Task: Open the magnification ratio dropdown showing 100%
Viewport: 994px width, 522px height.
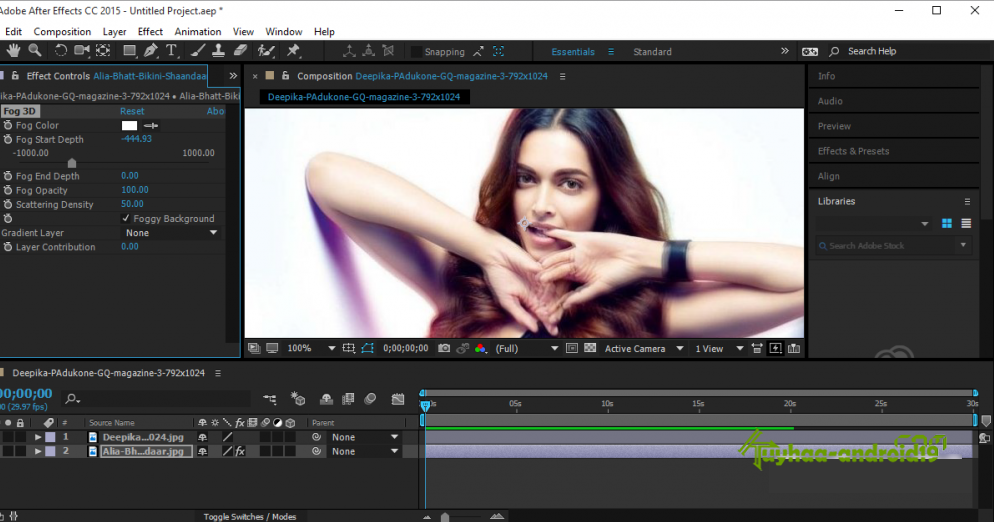Action: point(310,348)
